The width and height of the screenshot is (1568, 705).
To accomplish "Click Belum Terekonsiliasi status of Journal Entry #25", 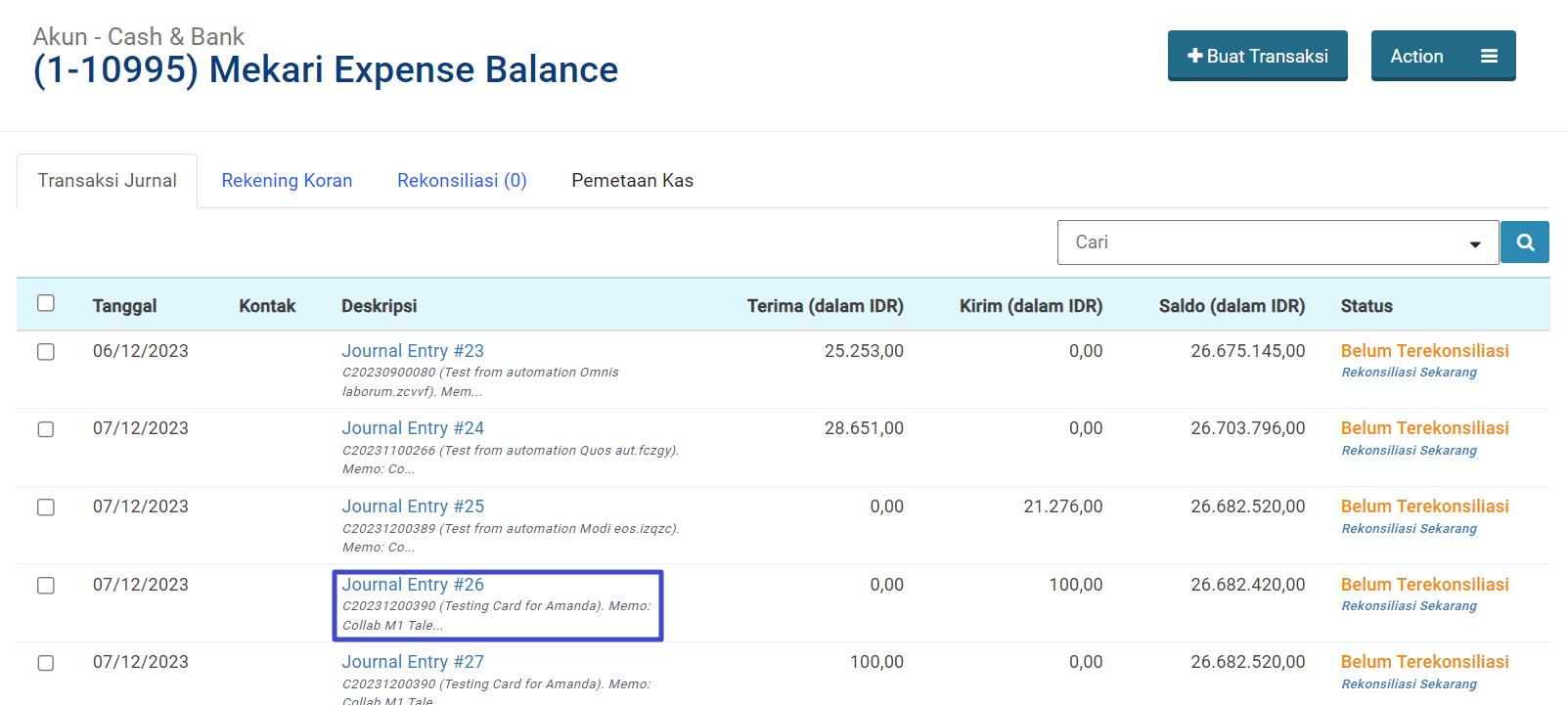I will point(1424,507).
